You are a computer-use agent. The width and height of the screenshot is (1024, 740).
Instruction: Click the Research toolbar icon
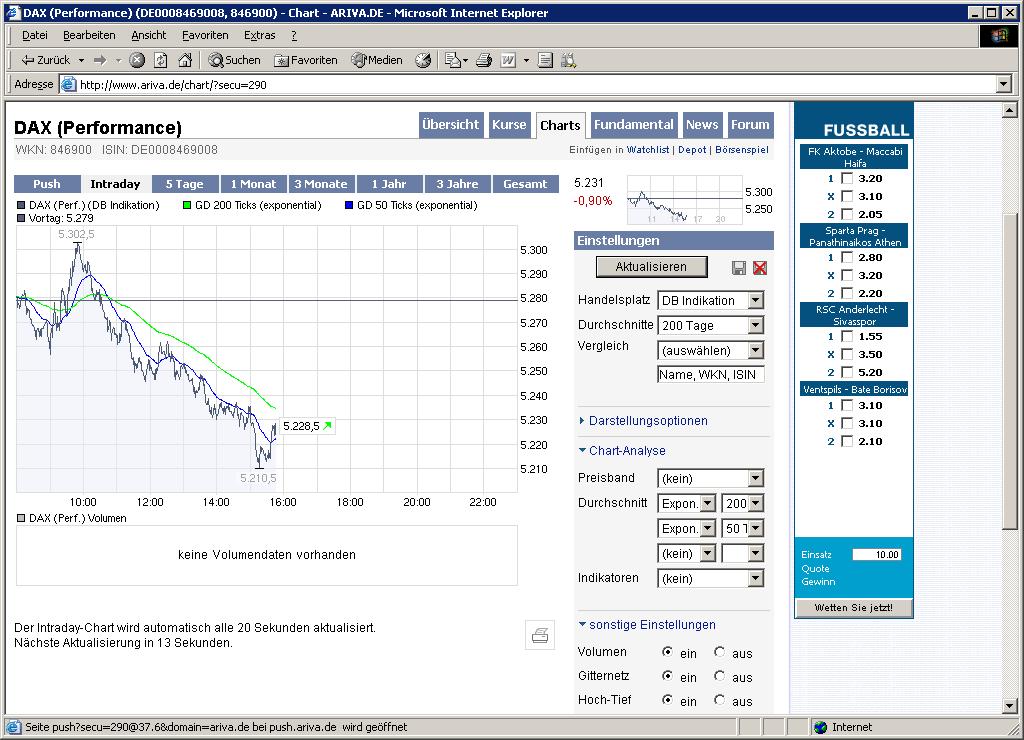pos(568,60)
